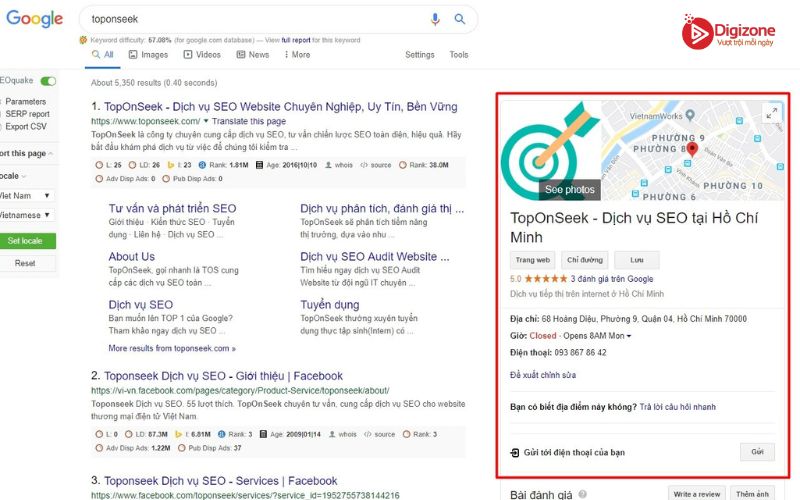Click 3 đánh giá trên Google reviews link
Image resolution: width=800 pixels, height=500 pixels.
click(x=612, y=279)
